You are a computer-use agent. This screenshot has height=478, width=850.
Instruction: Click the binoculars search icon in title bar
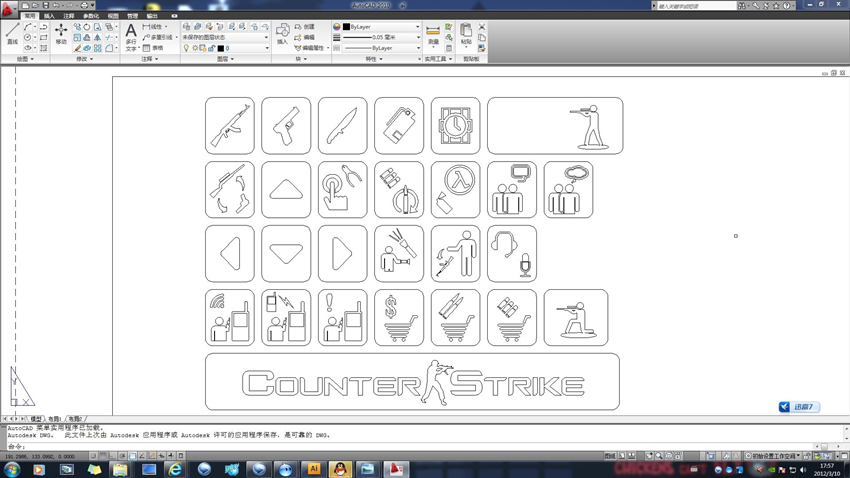click(742, 5)
